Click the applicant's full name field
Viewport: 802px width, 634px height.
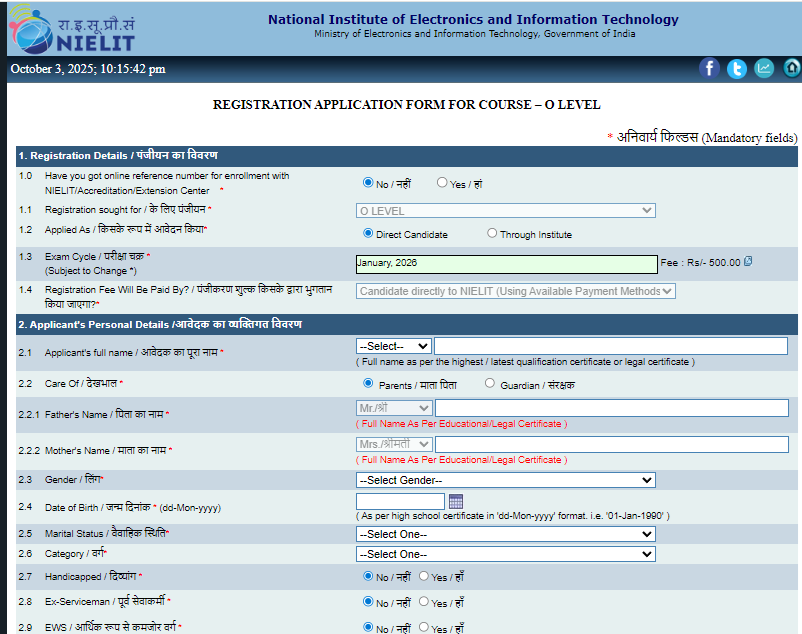pos(611,346)
